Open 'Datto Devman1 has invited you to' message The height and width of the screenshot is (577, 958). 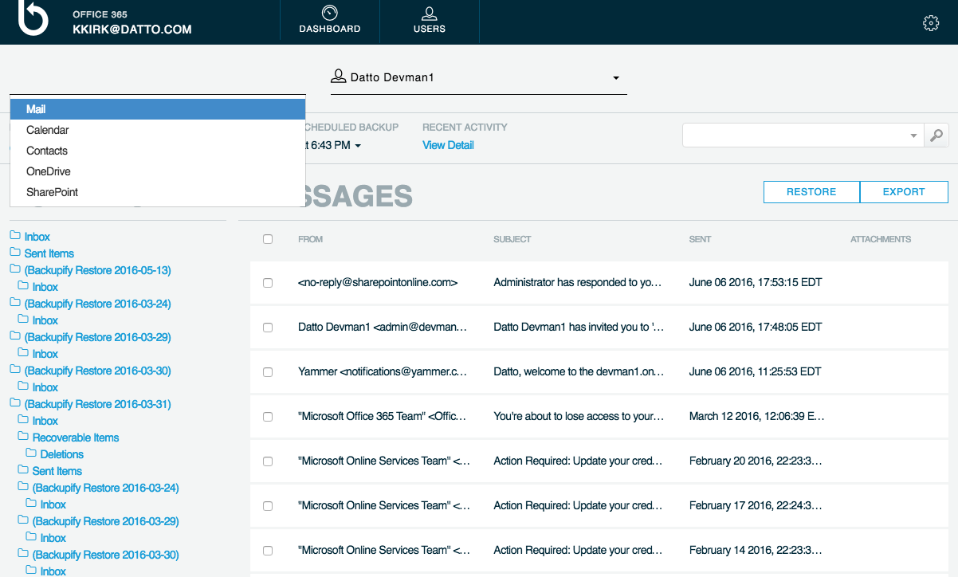pos(579,327)
